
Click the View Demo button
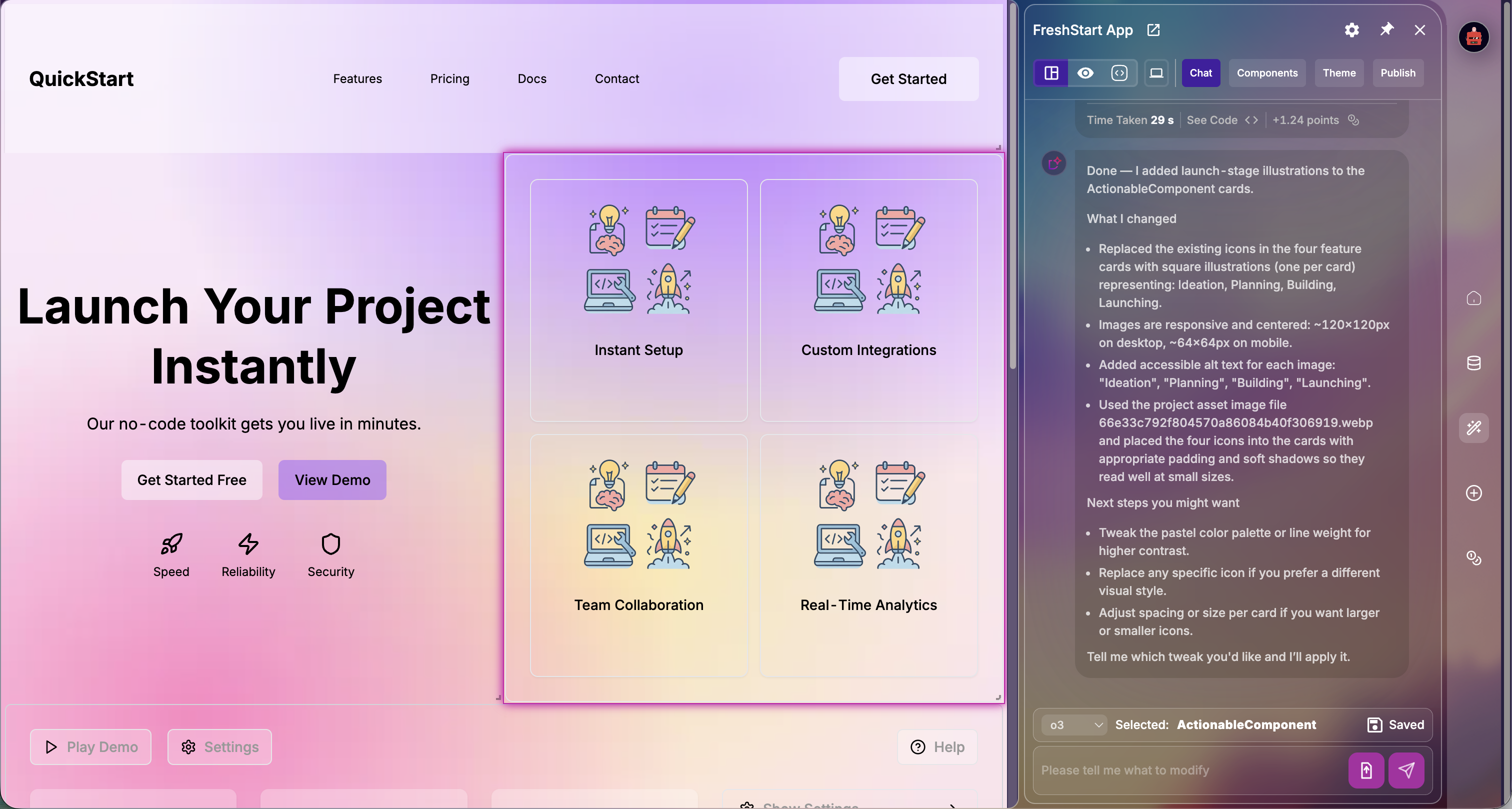tap(332, 479)
